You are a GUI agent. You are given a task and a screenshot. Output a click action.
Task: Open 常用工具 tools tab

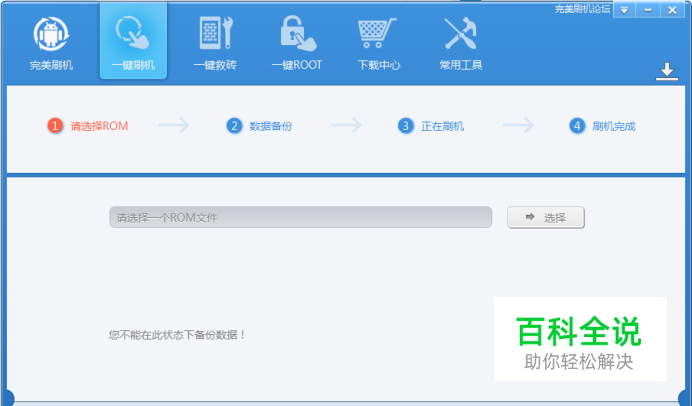(x=461, y=43)
